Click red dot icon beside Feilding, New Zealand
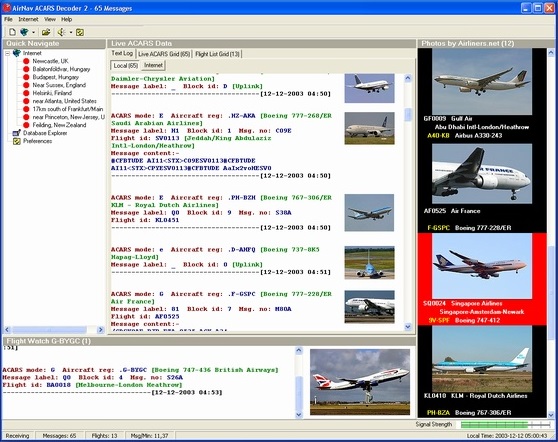This screenshot has width=558, height=442. [26, 125]
